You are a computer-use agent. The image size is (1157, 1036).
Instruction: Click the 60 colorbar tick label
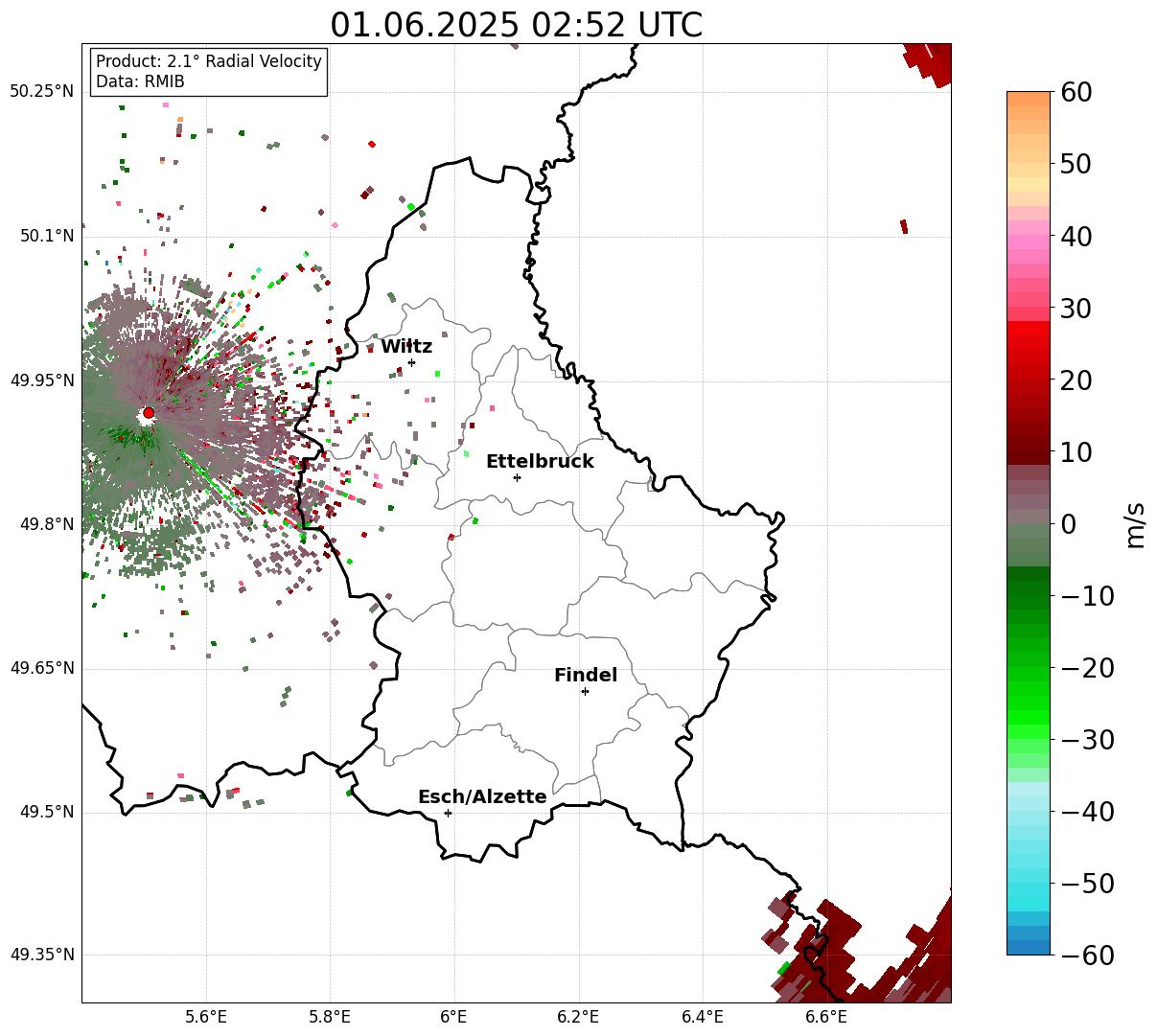point(1078,92)
